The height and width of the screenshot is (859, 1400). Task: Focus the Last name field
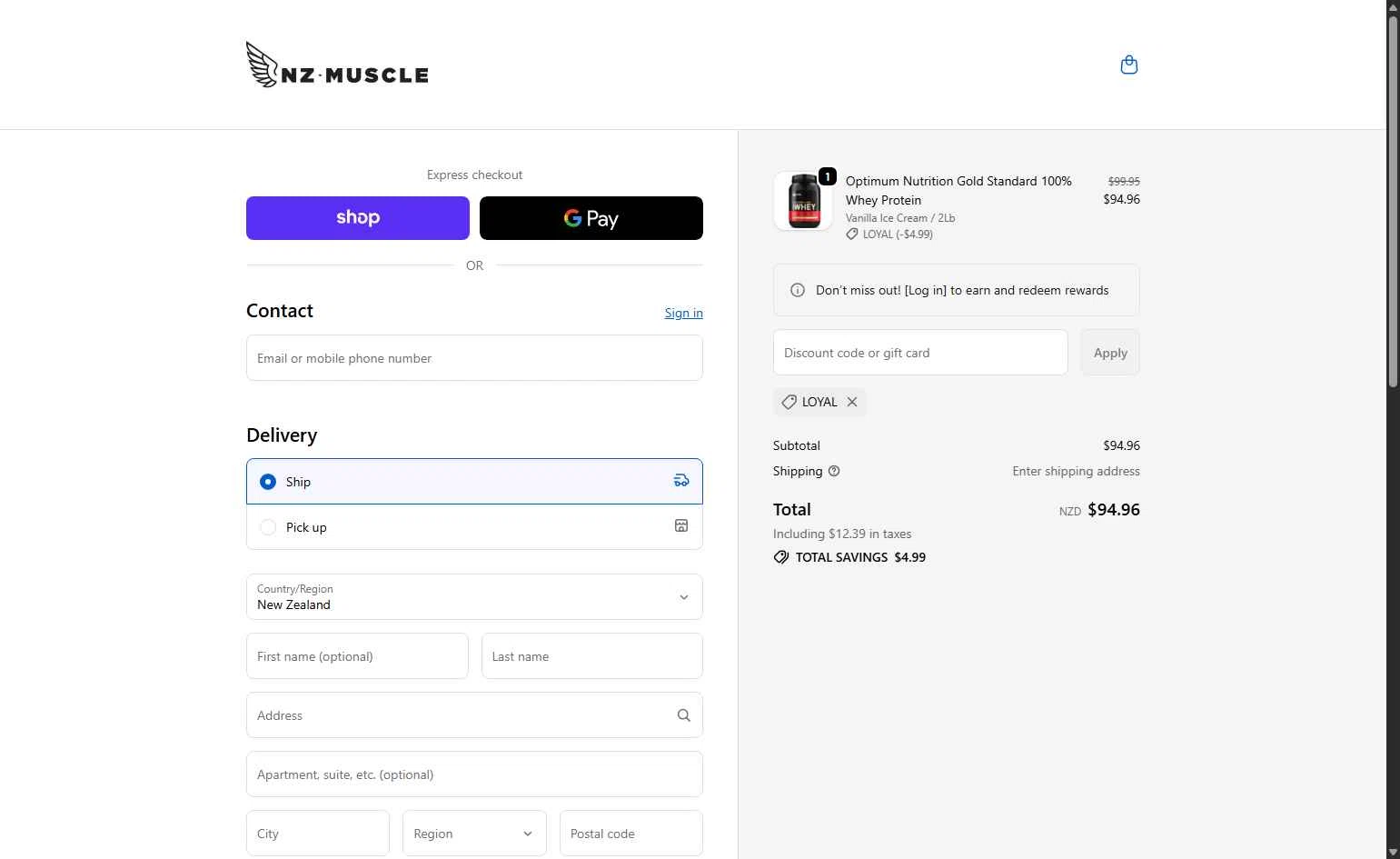(x=592, y=655)
